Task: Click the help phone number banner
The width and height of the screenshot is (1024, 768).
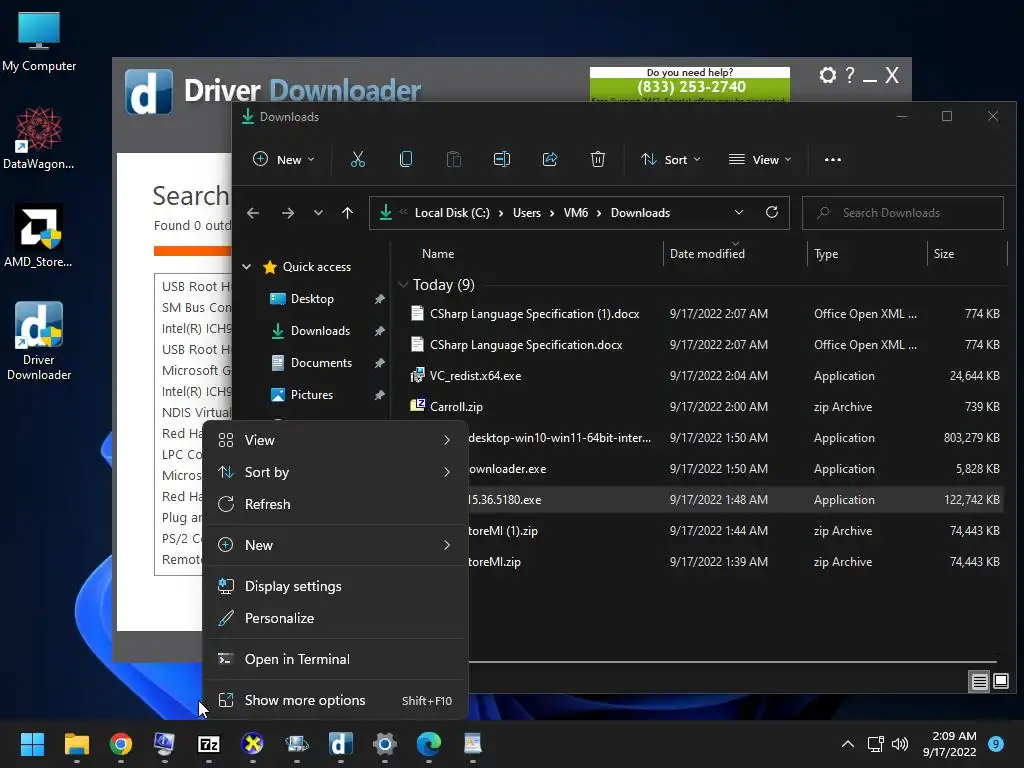Action: point(690,84)
